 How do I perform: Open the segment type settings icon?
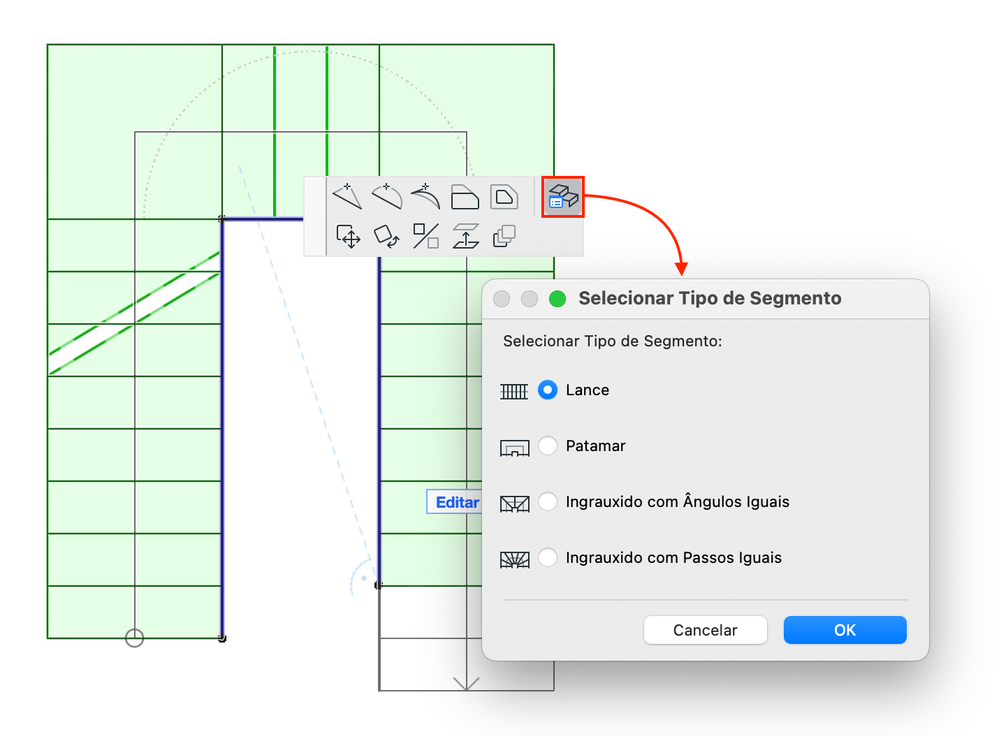point(563,197)
